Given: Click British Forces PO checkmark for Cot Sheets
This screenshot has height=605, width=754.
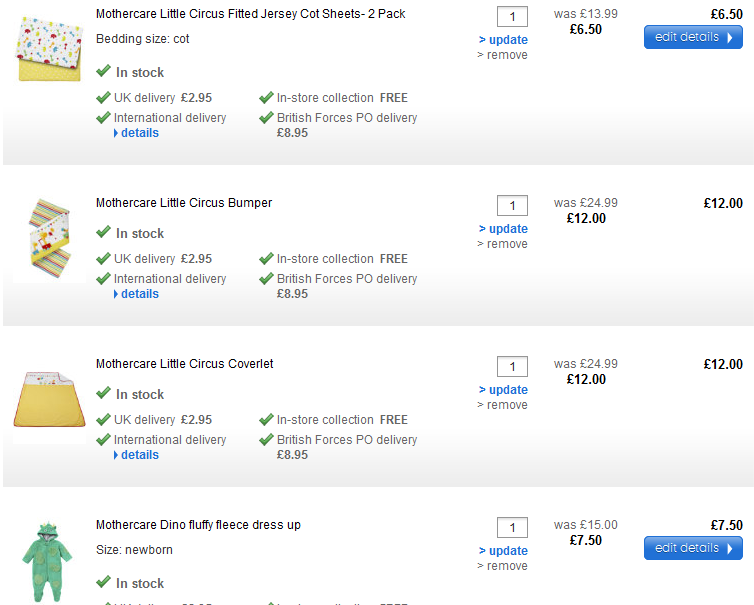Looking at the screenshot, I should 266,118.
